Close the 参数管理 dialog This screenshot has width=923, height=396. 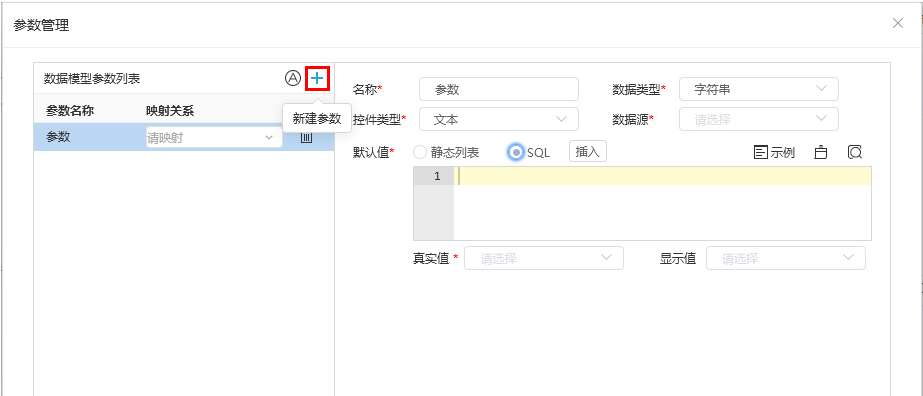pyautogui.click(x=898, y=23)
